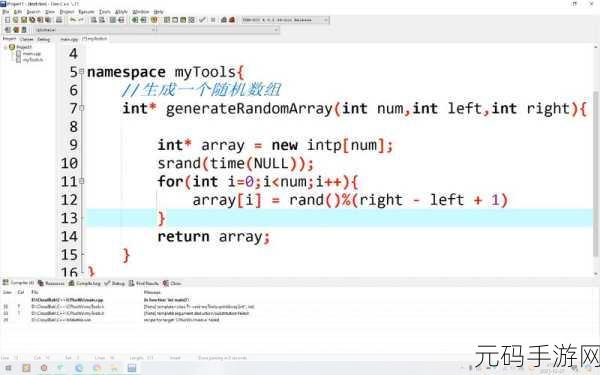Click the Undo arrow icon

coord(72,20)
